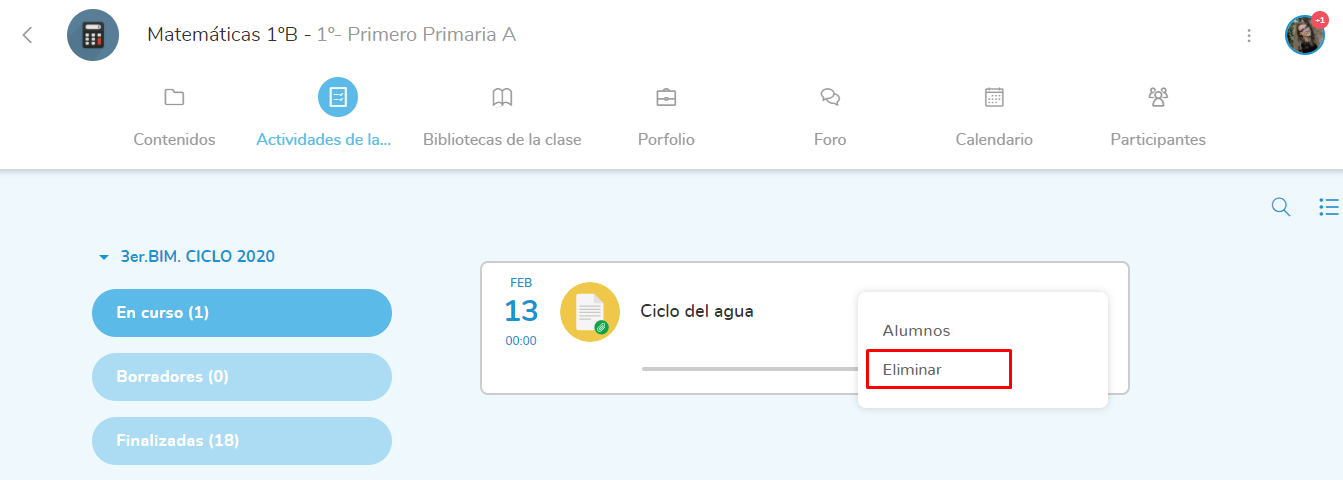
Task: Open the Bibliotecas de la clase book icon
Action: point(502,97)
